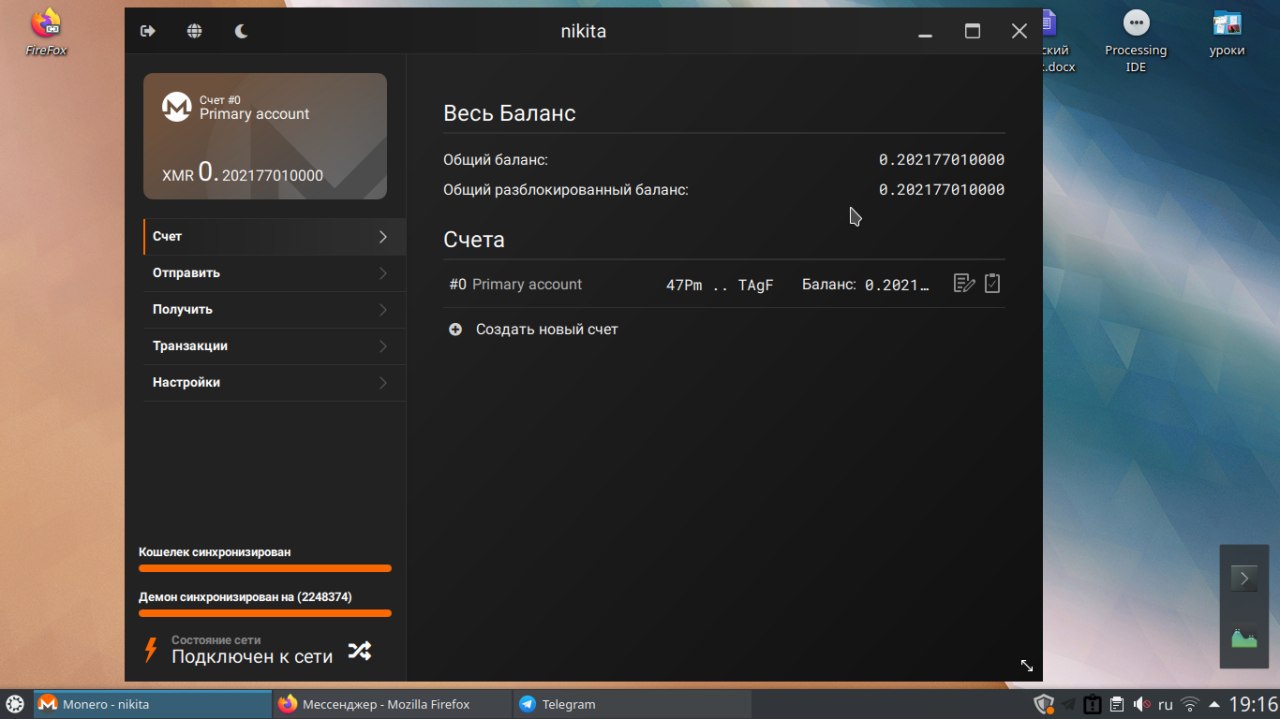The height and width of the screenshot is (719, 1280).
Task: Open the Транзакции menu item
Action: pyautogui.click(x=274, y=346)
